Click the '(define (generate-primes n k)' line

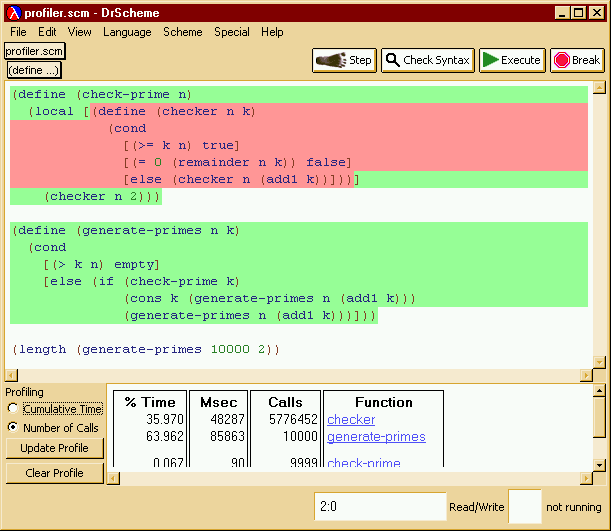click(x=125, y=231)
